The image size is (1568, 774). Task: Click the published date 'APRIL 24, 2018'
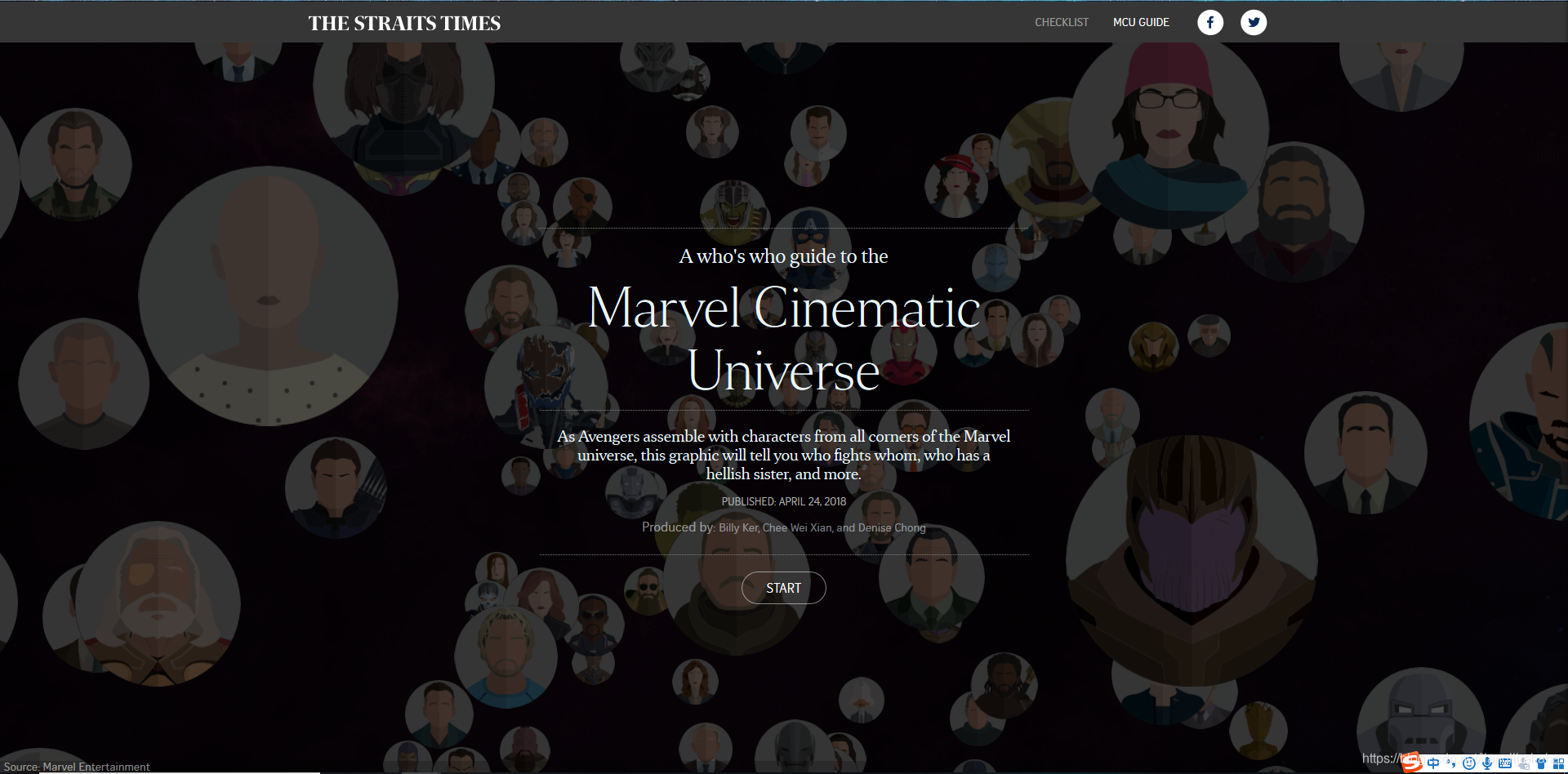[813, 501]
